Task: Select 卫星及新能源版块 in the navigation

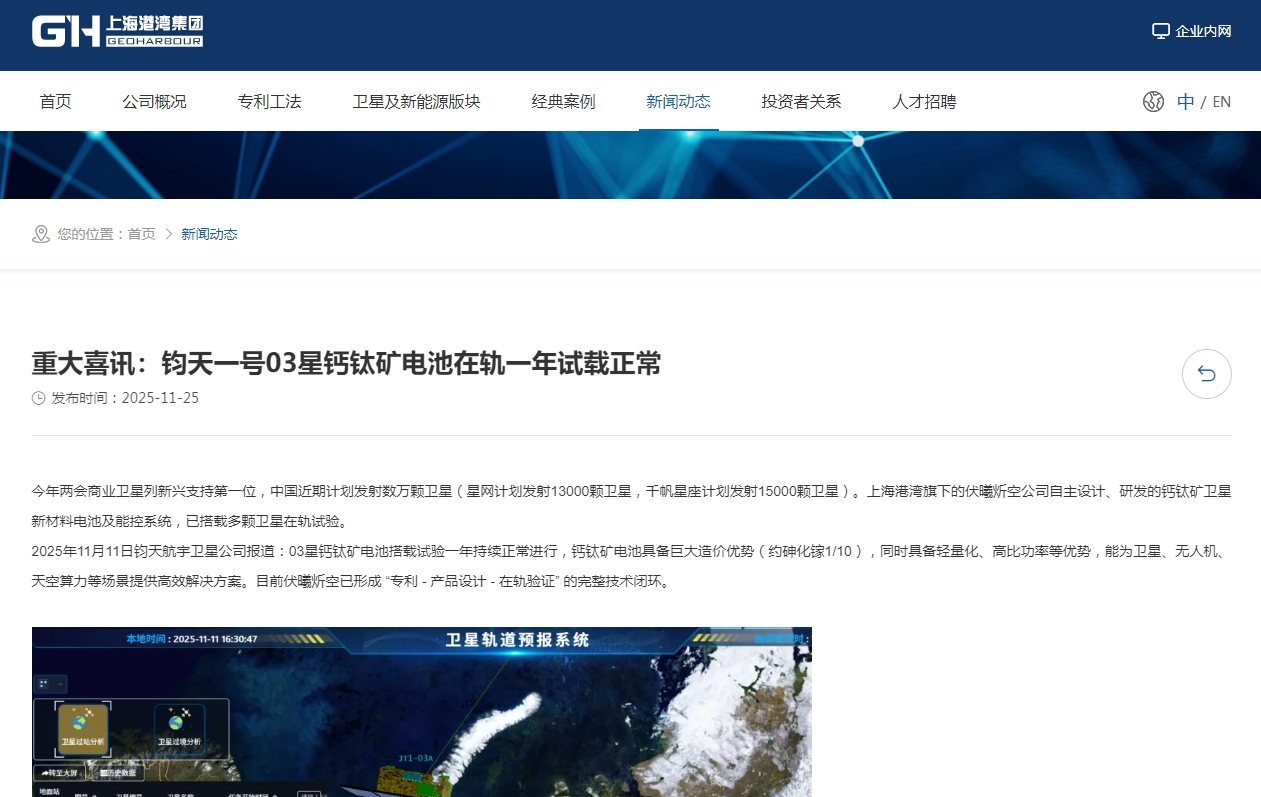Action: 417,101
